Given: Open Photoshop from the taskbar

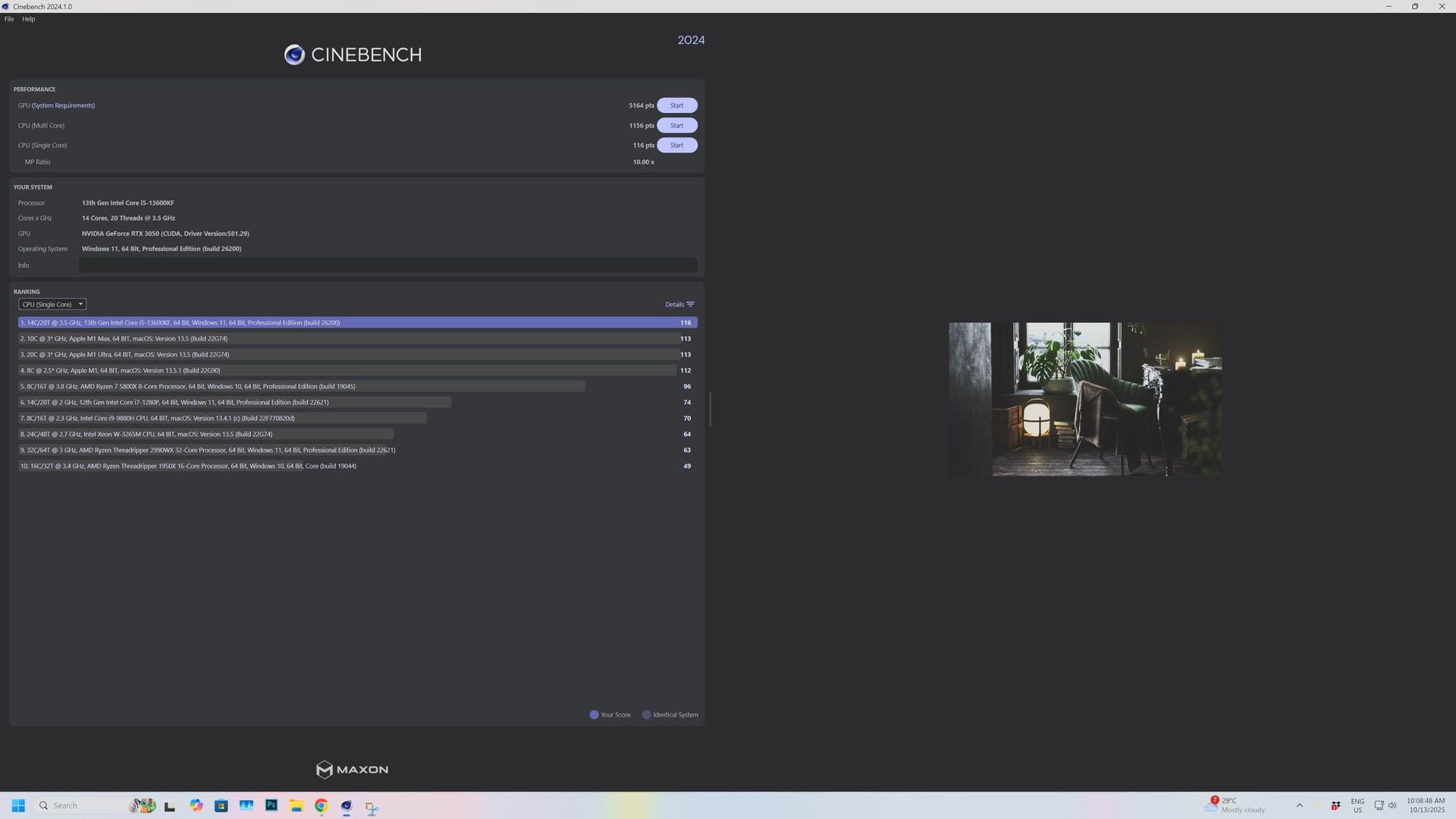Looking at the screenshot, I should [x=271, y=805].
